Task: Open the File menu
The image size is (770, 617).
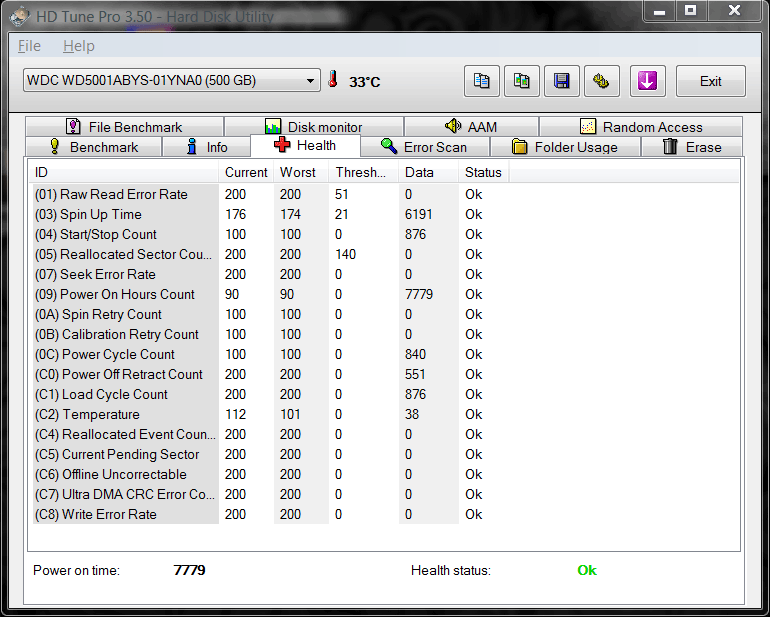Action: click(x=29, y=46)
